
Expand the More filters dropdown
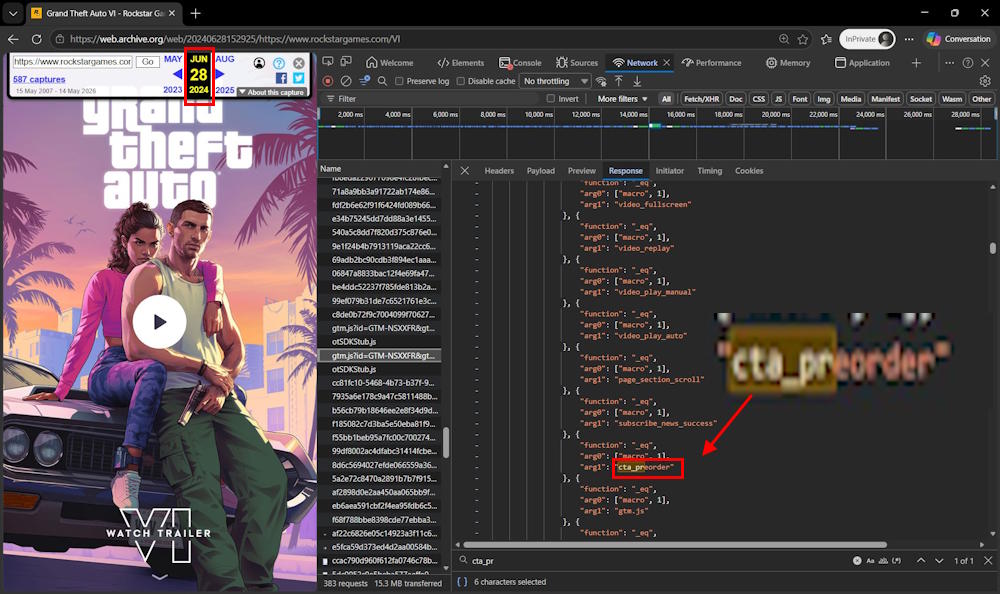coord(622,99)
